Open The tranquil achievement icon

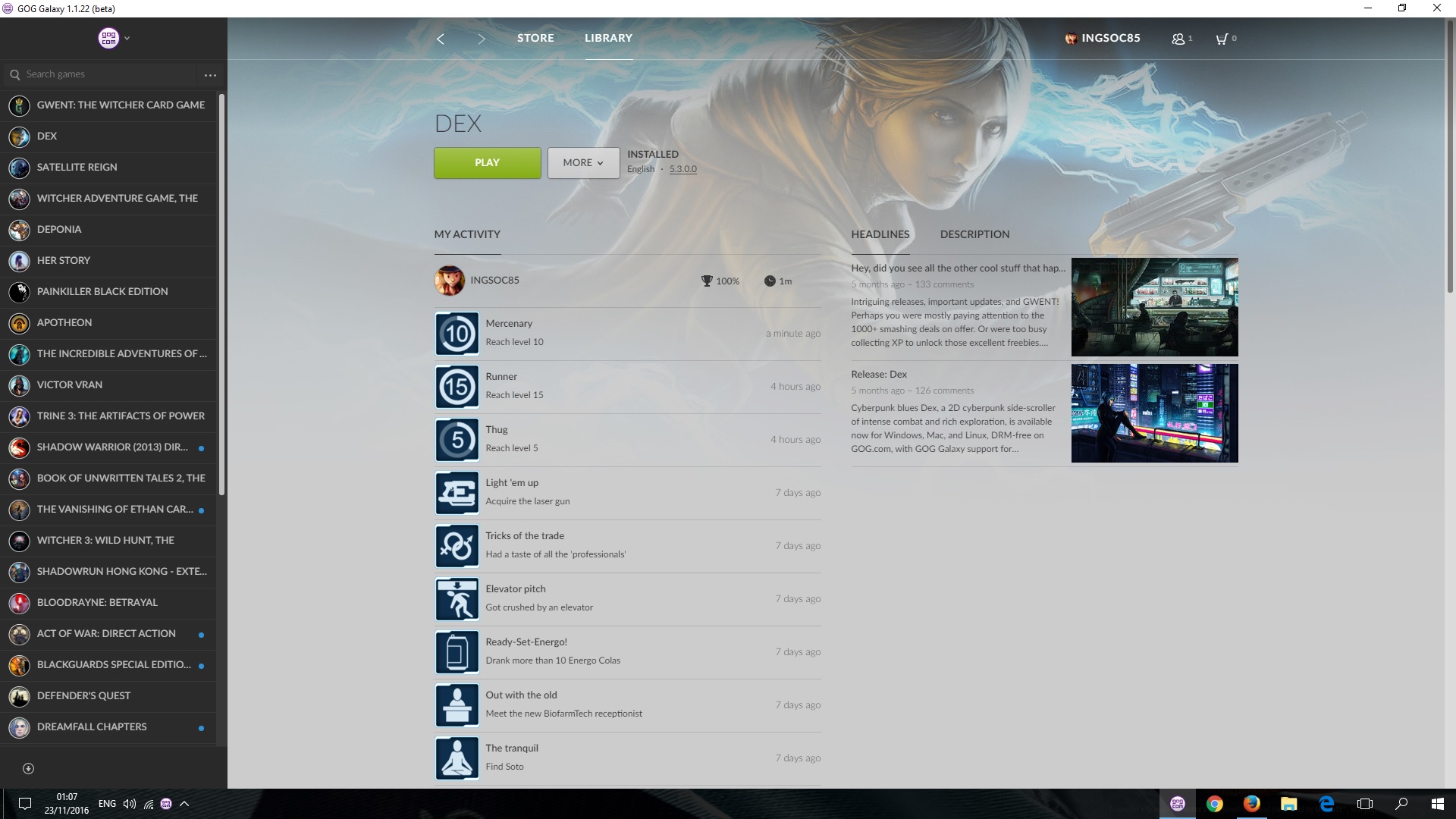[x=457, y=758]
